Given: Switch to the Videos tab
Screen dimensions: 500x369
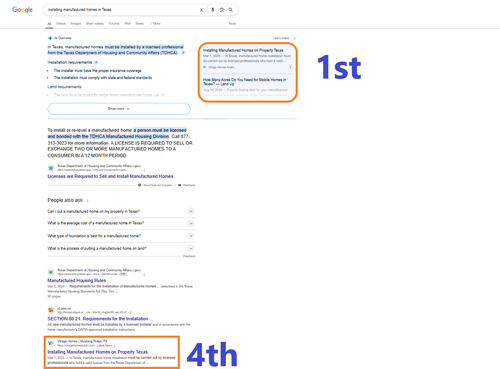Looking at the screenshot, I should coord(61,24).
